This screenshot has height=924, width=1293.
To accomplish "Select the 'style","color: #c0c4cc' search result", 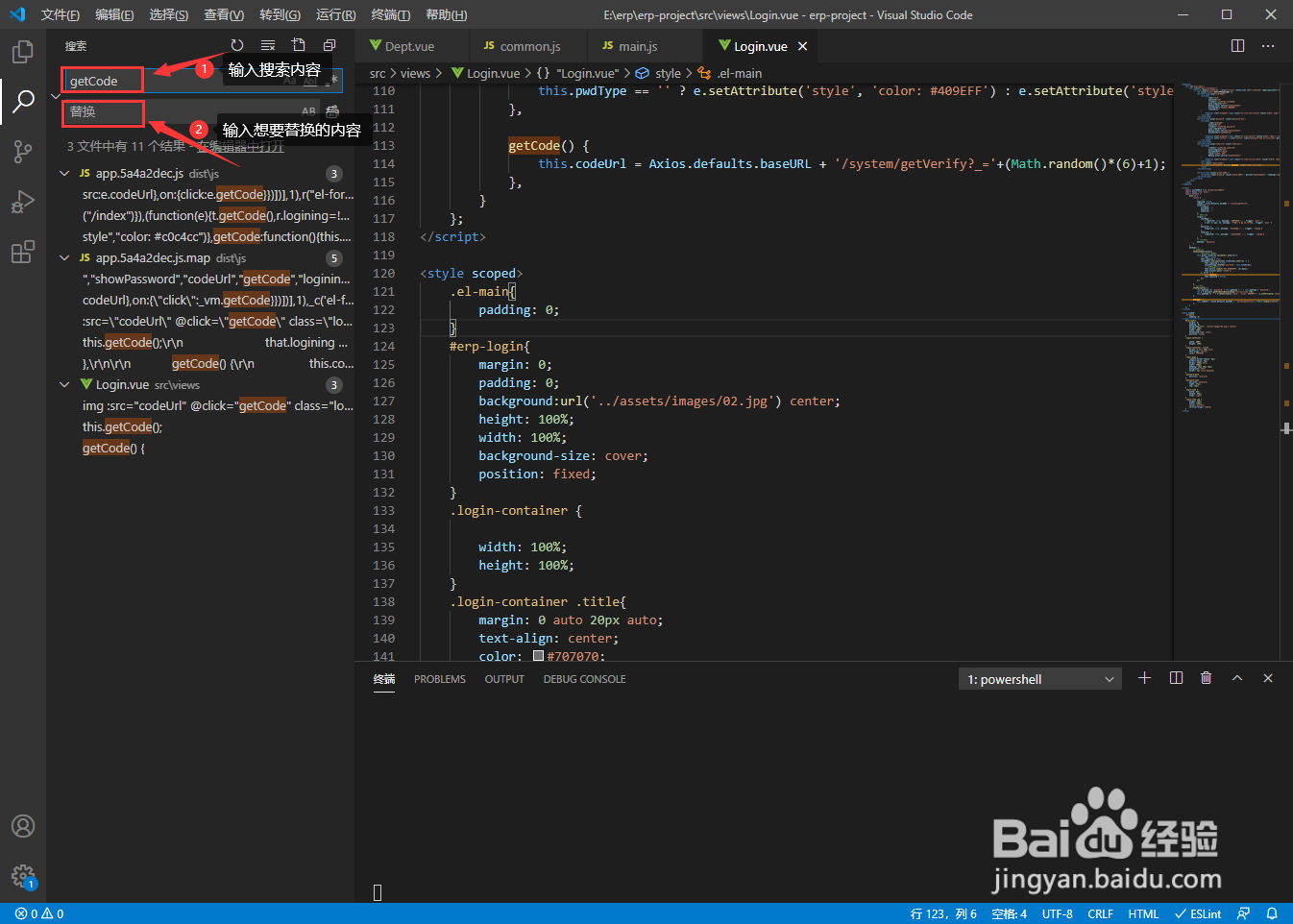I will [x=217, y=237].
